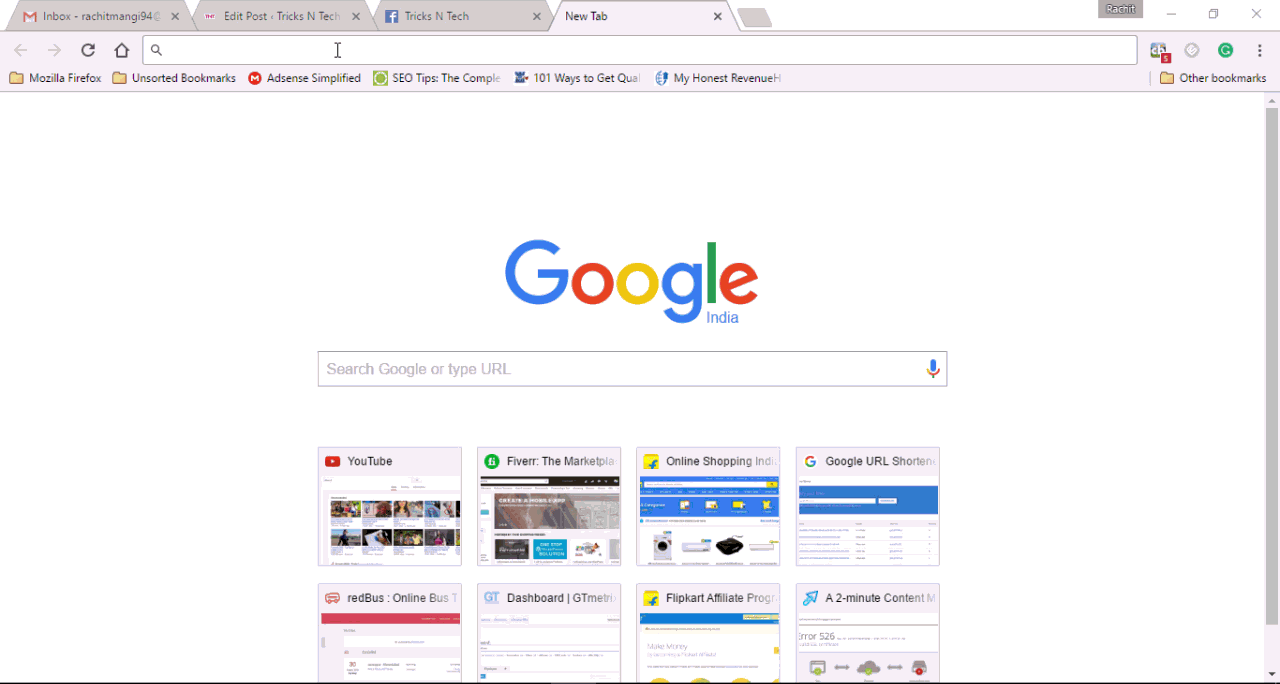The height and width of the screenshot is (684, 1280).
Task: Click the vertical page scrollbar
Action: pos(1271,367)
